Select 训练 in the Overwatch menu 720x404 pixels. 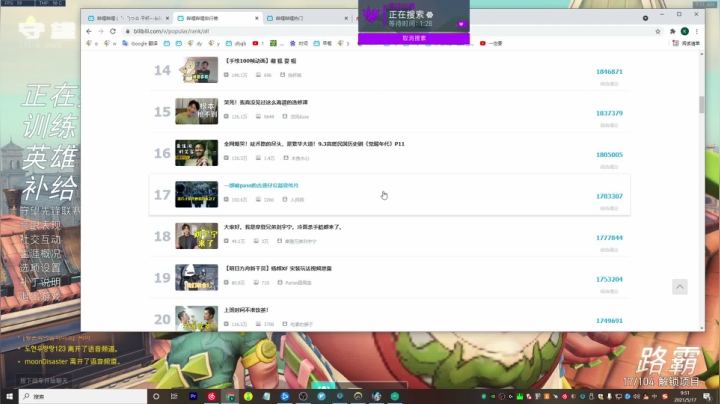(x=50, y=126)
